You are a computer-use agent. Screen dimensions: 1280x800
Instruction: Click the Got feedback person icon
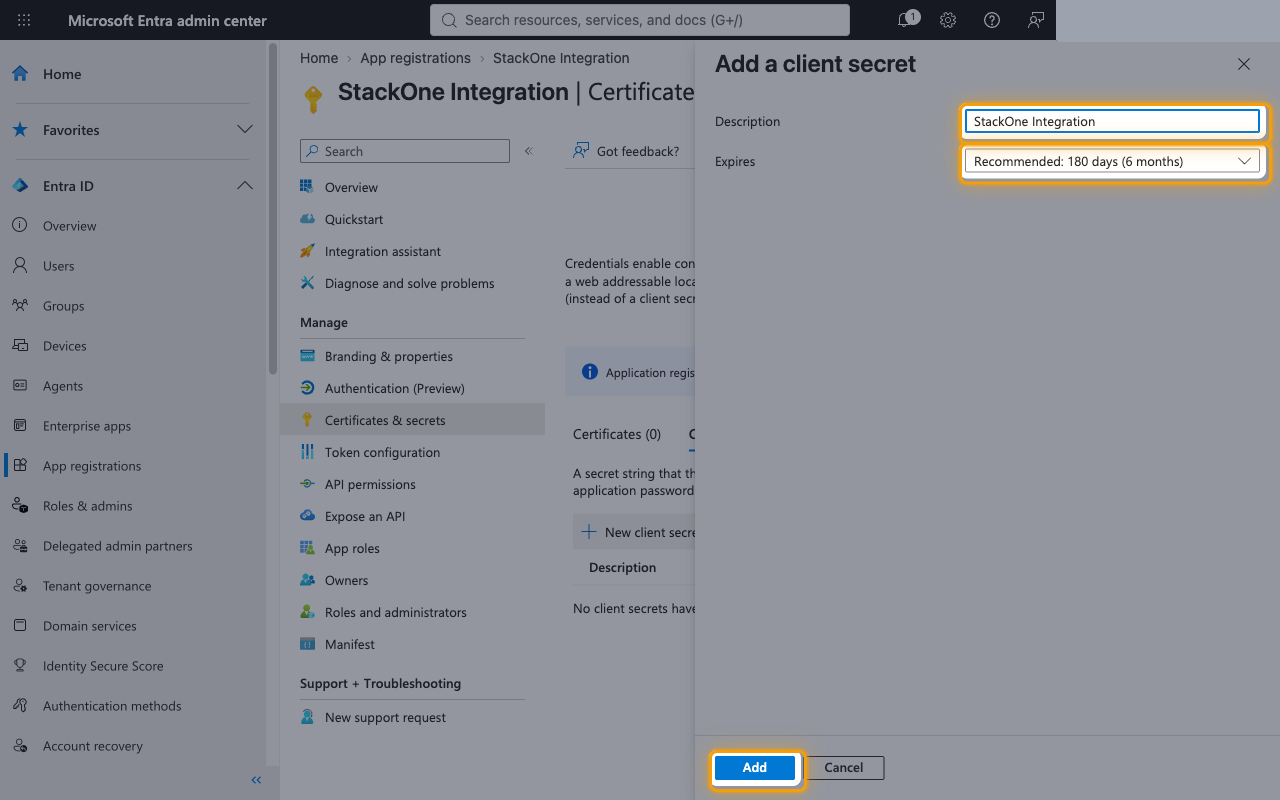click(581, 151)
